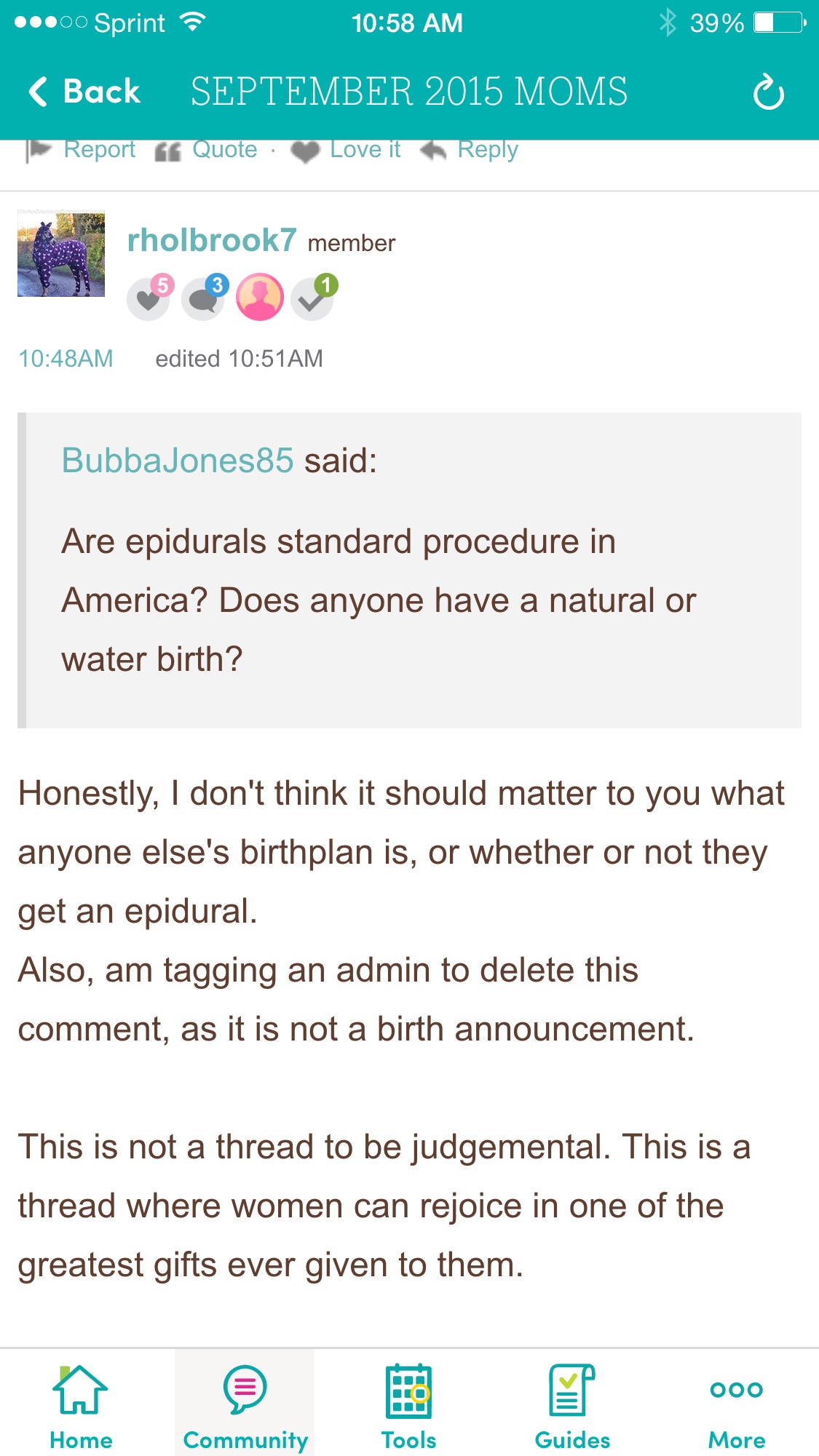Open BubbaJones85's profile from quote
Viewport: 819px width, 1456px height.
[x=178, y=461]
